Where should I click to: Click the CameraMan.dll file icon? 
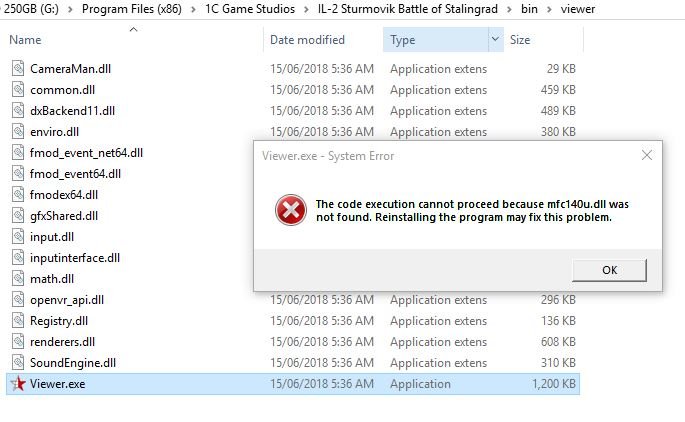18,69
